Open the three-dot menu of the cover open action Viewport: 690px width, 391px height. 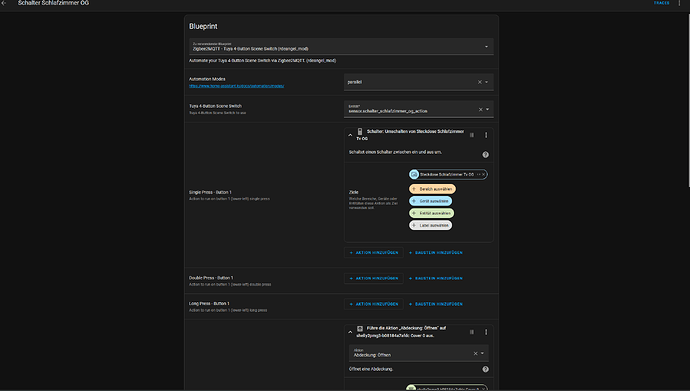tap(486, 332)
